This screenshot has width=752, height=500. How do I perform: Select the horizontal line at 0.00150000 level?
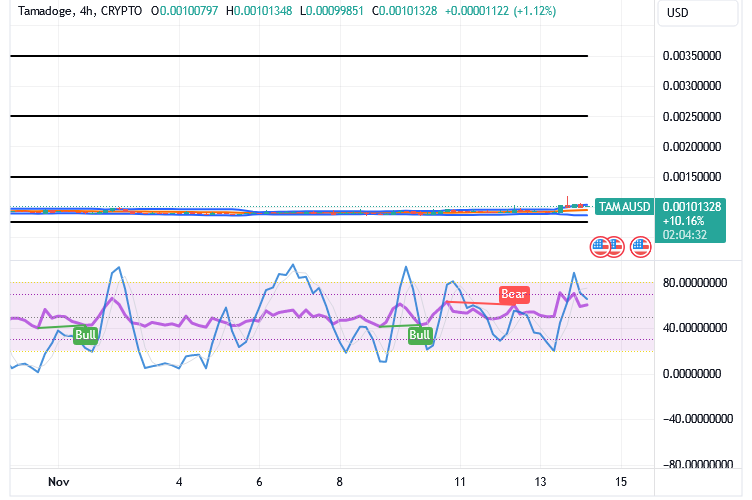(x=299, y=177)
